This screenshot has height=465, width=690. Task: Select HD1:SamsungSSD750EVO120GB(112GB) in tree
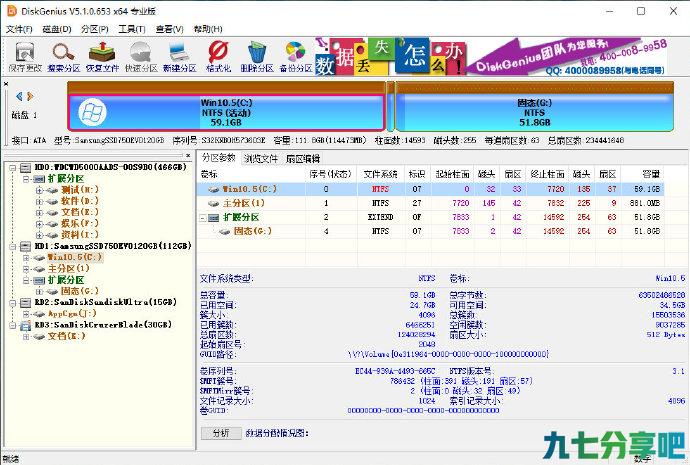point(113,246)
